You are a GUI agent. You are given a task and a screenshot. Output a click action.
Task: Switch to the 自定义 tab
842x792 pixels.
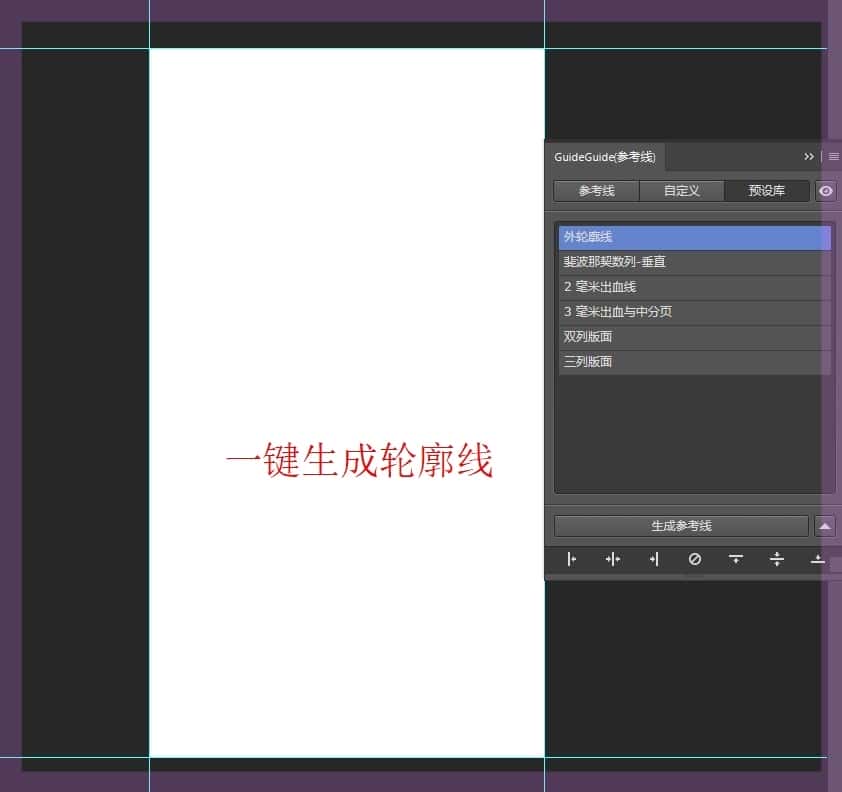pos(681,191)
